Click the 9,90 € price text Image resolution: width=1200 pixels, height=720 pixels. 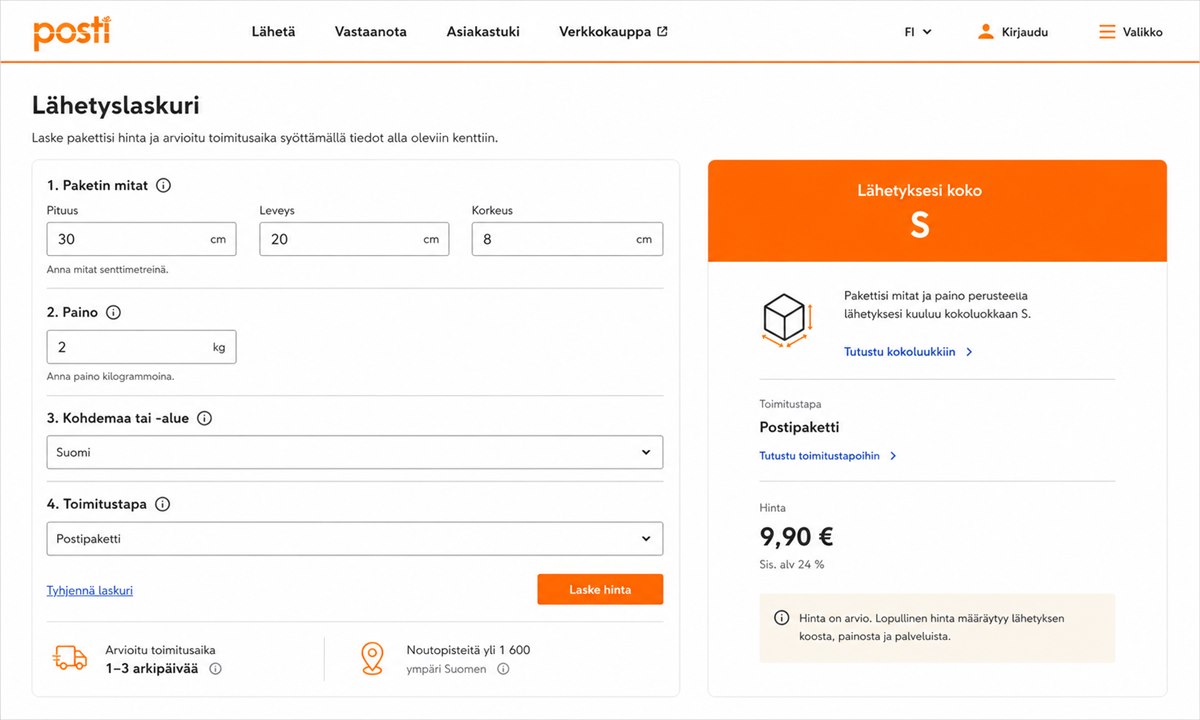pos(797,537)
